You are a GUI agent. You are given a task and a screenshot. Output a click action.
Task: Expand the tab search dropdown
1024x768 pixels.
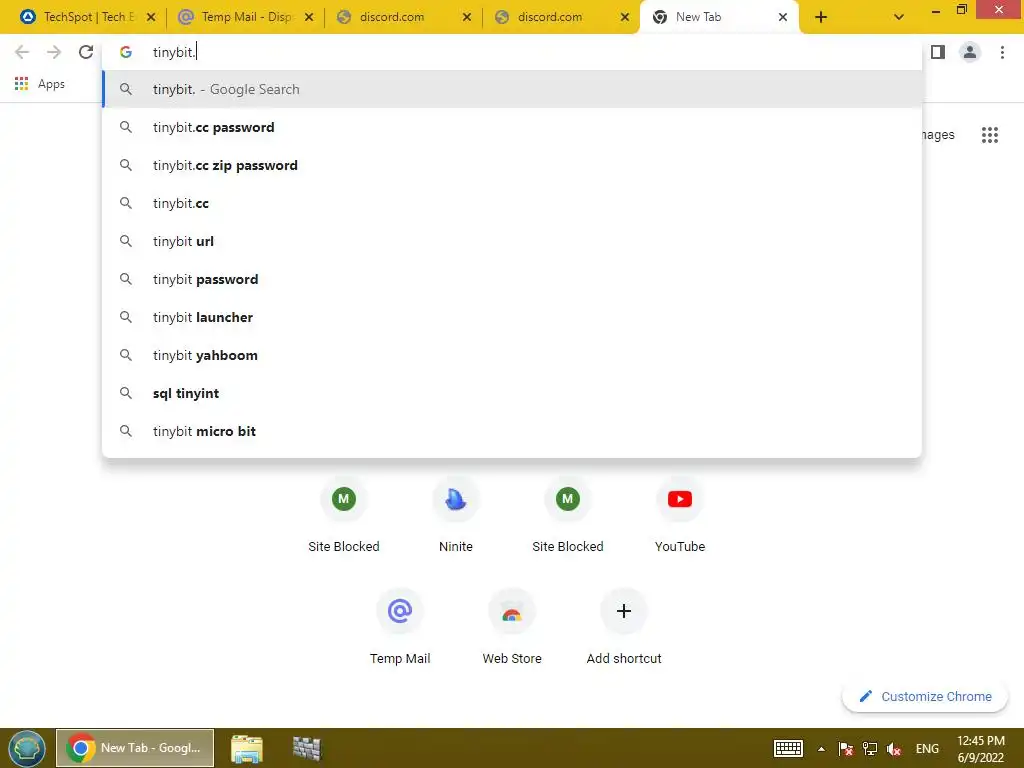899,17
